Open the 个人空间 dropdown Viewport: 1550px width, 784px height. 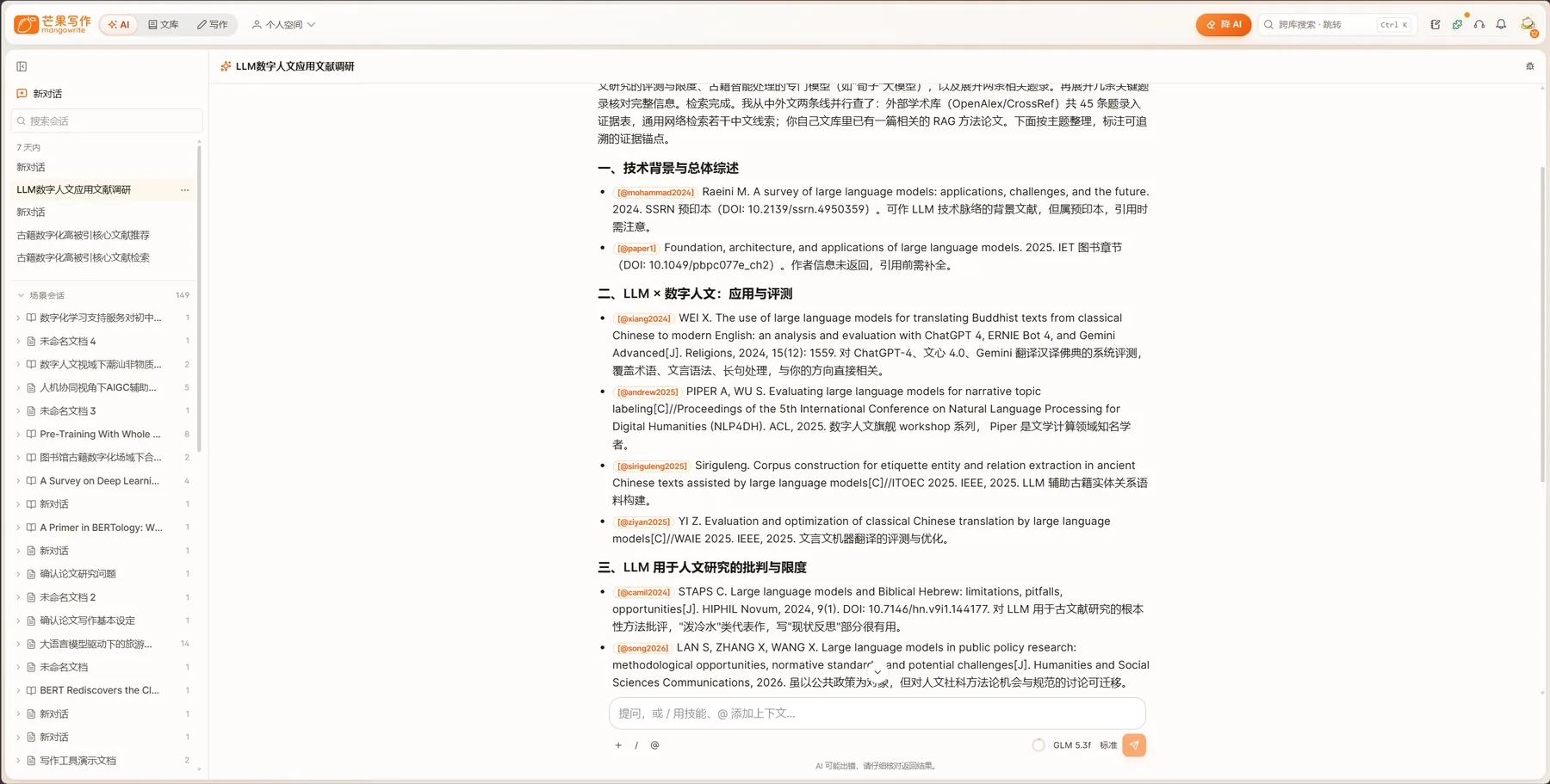pyautogui.click(x=284, y=25)
